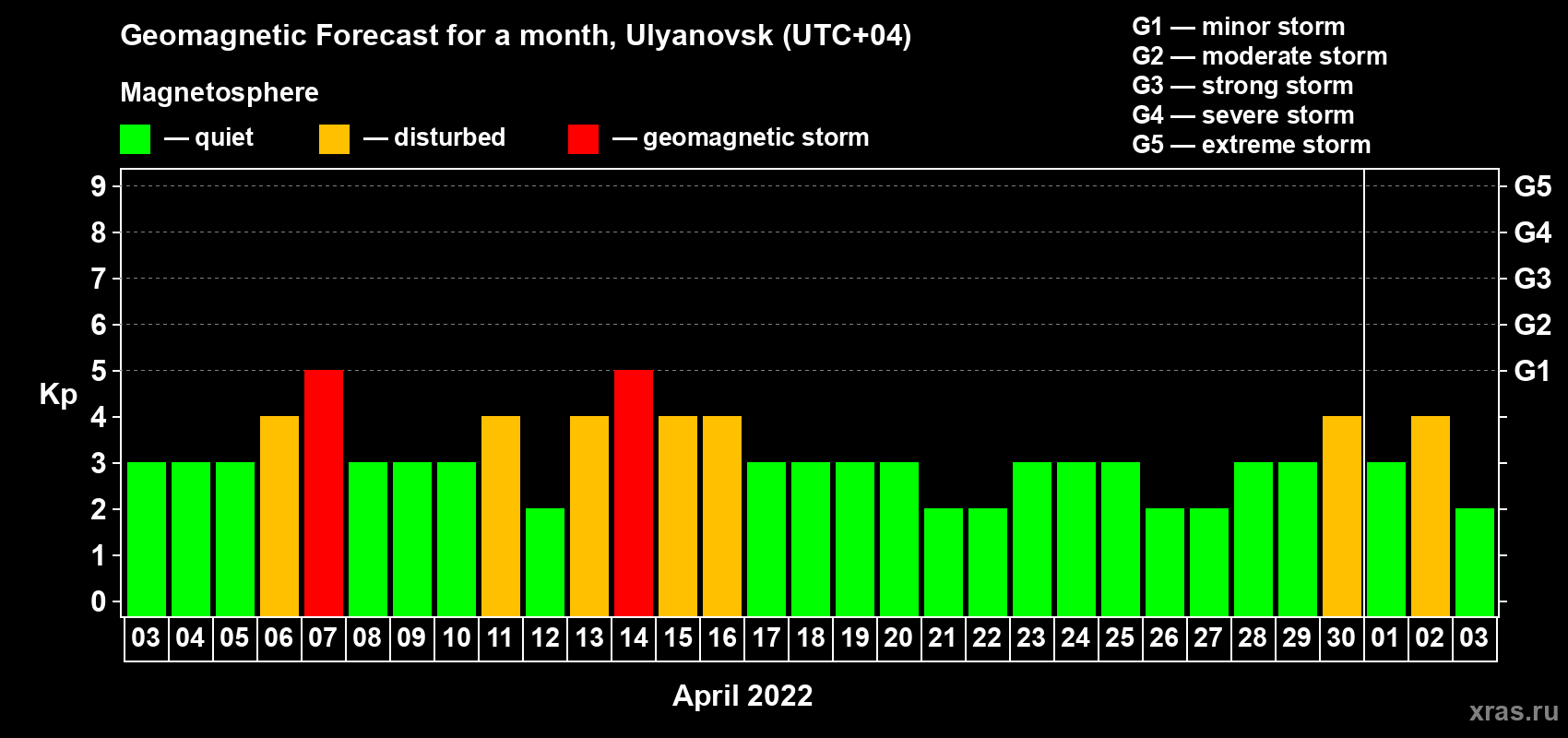Screen dimensions: 1568x738
Task: Click date label 25 on the axis
Action: pyautogui.click(x=1120, y=638)
